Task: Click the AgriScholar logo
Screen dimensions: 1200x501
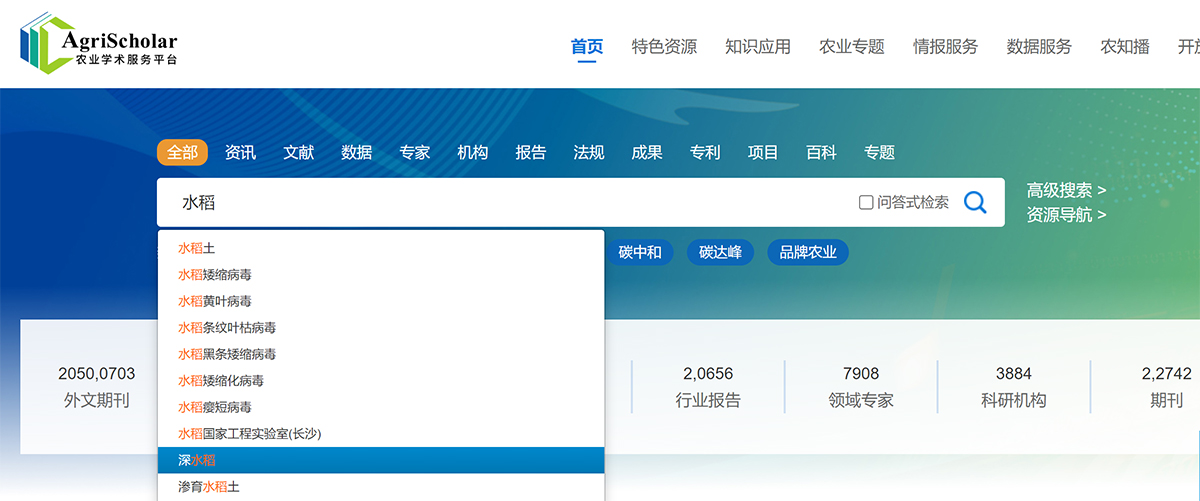Action: (x=98, y=45)
